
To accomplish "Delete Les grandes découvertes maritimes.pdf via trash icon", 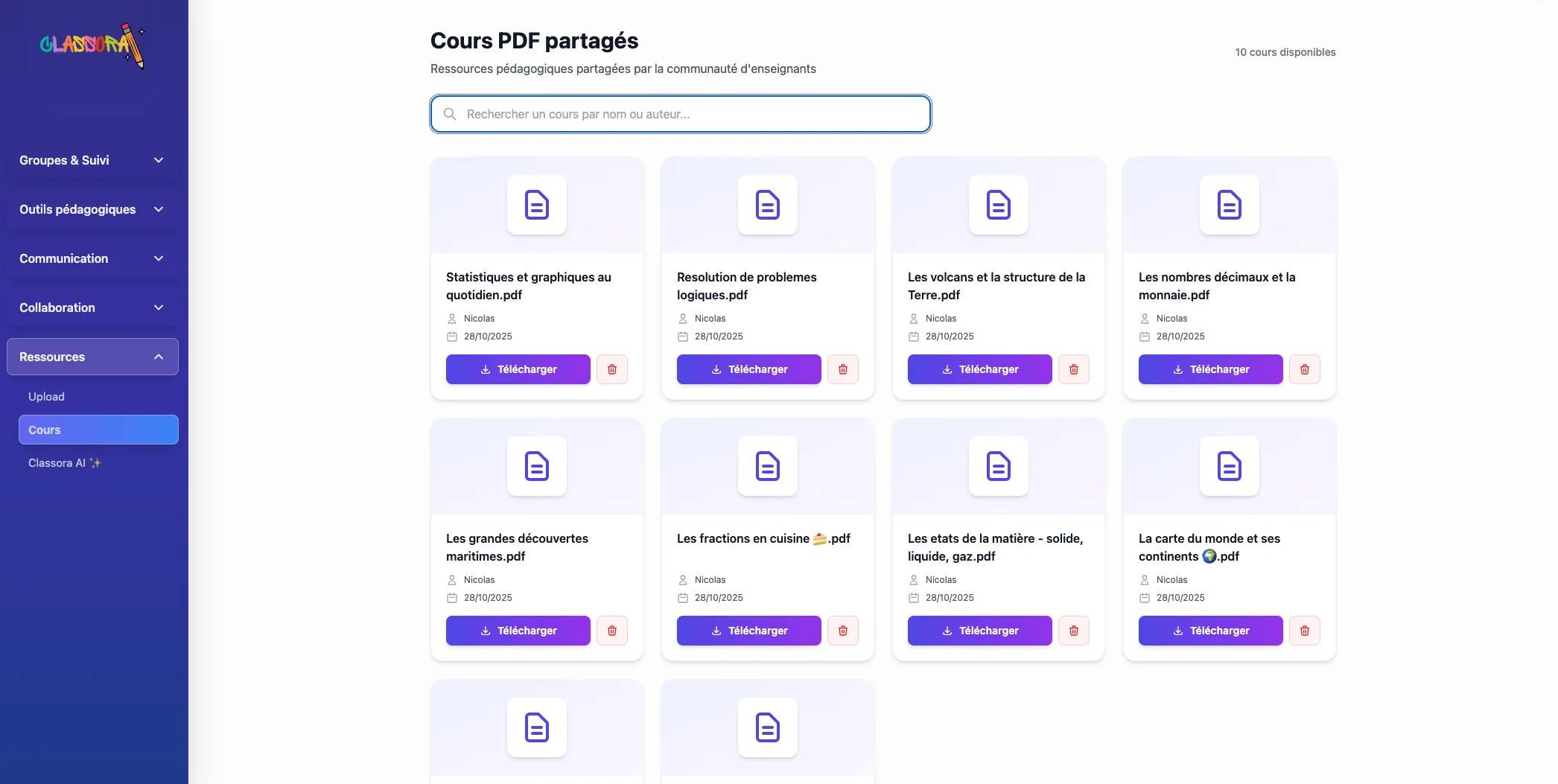I will [x=612, y=630].
